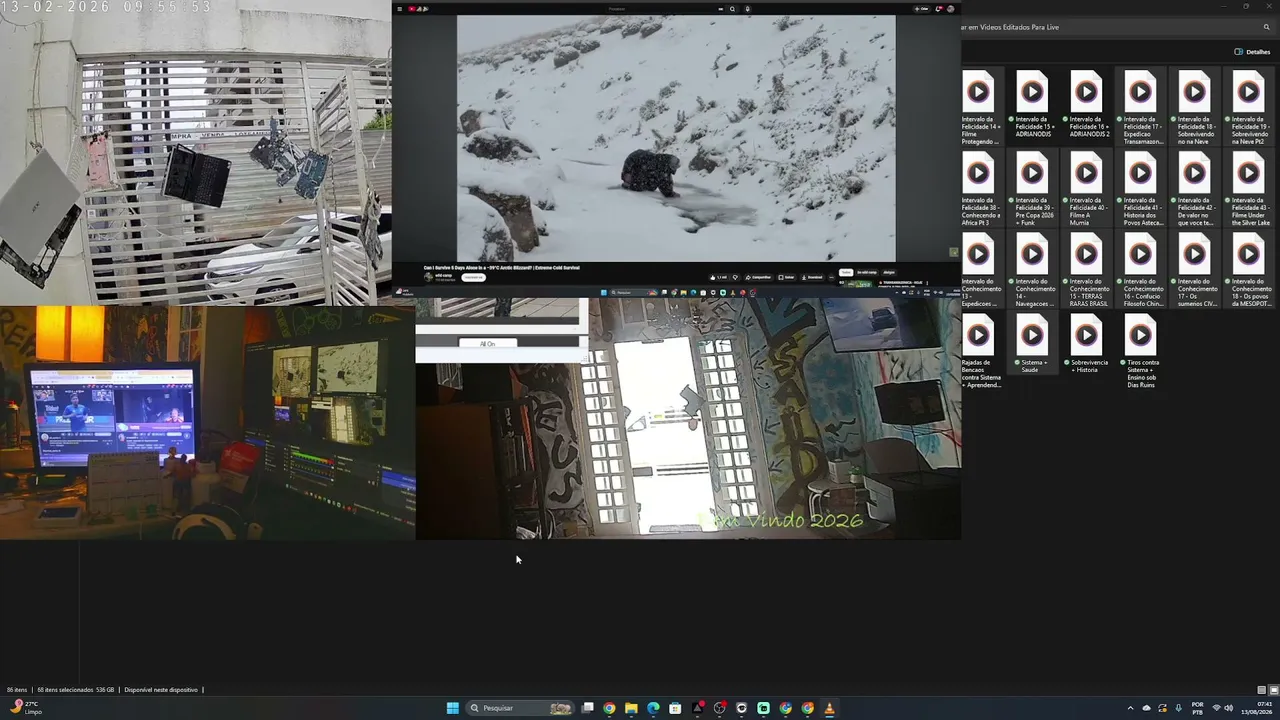
Task: Select Intervalo da Felicidade 38 - Conhecendo a Africa Pt 3
Action: 982,189
